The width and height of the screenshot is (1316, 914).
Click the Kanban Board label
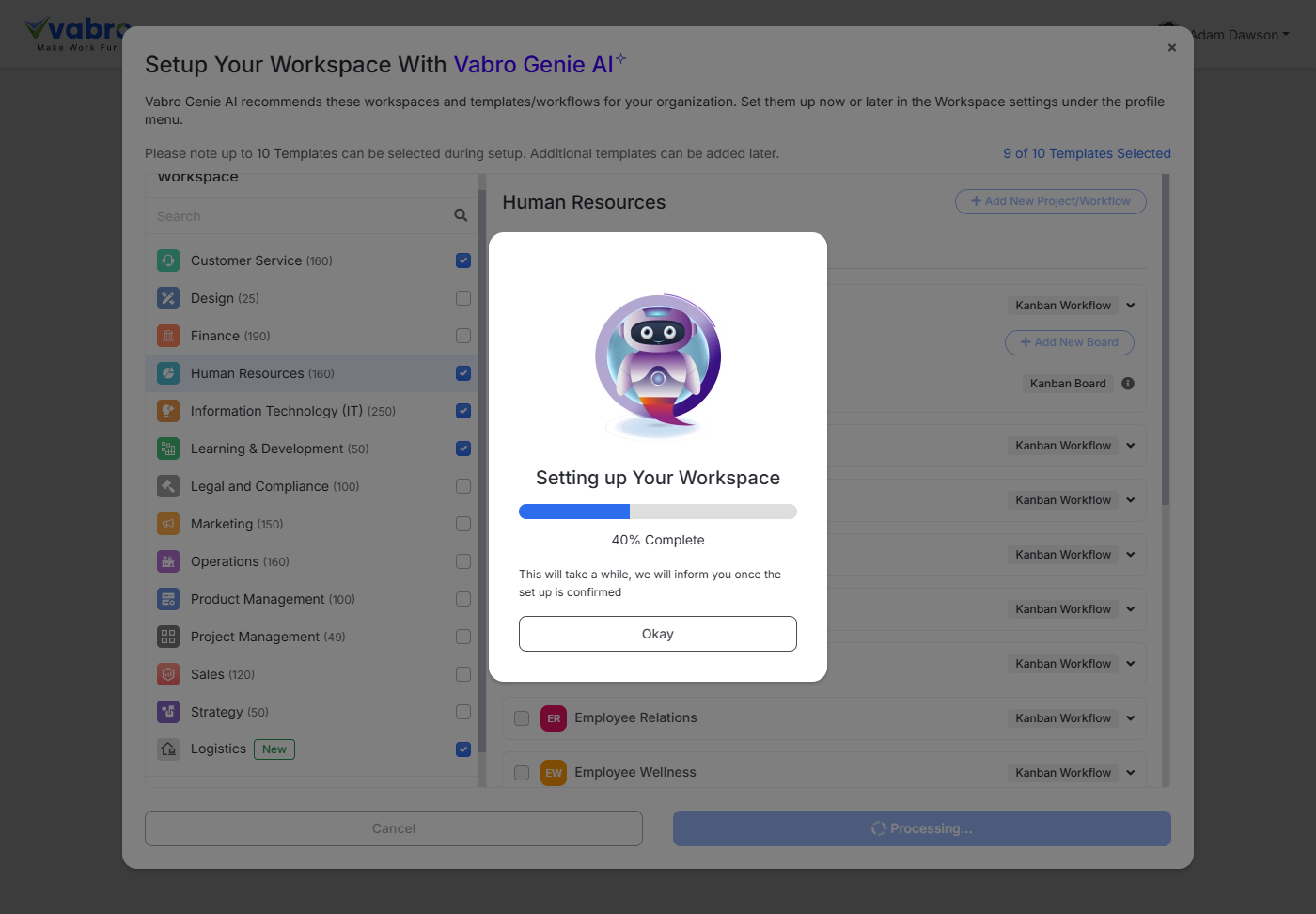(x=1068, y=384)
